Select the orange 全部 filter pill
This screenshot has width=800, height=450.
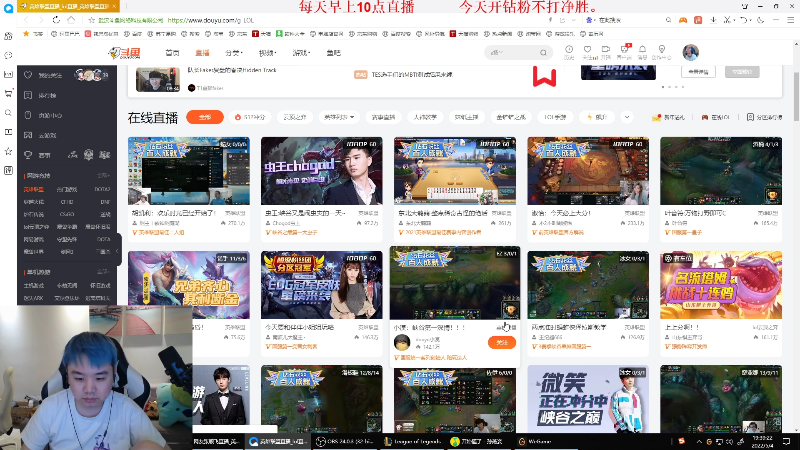(205, 117)
